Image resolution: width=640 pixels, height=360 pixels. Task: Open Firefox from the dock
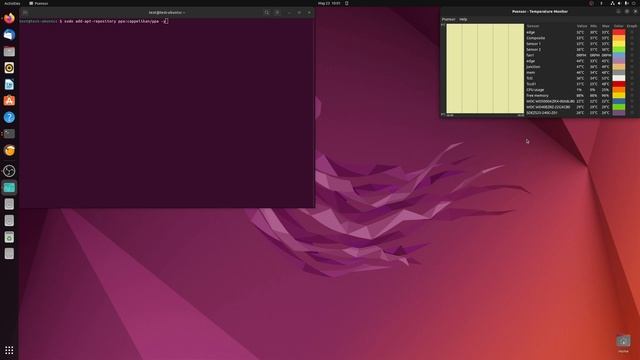coord(9,18)
